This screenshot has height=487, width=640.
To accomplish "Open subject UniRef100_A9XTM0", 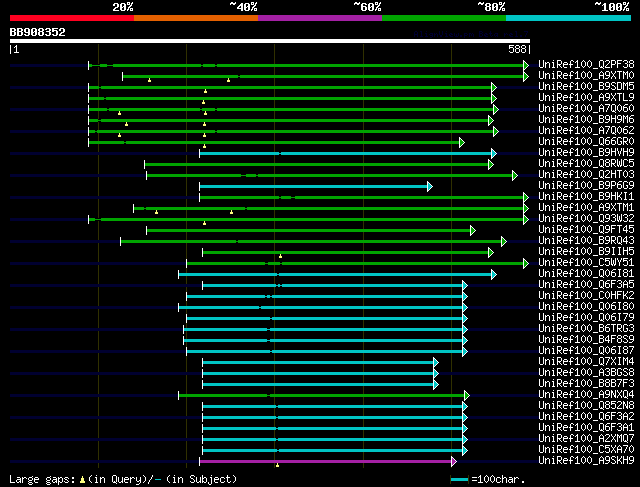I will [586, 75].
